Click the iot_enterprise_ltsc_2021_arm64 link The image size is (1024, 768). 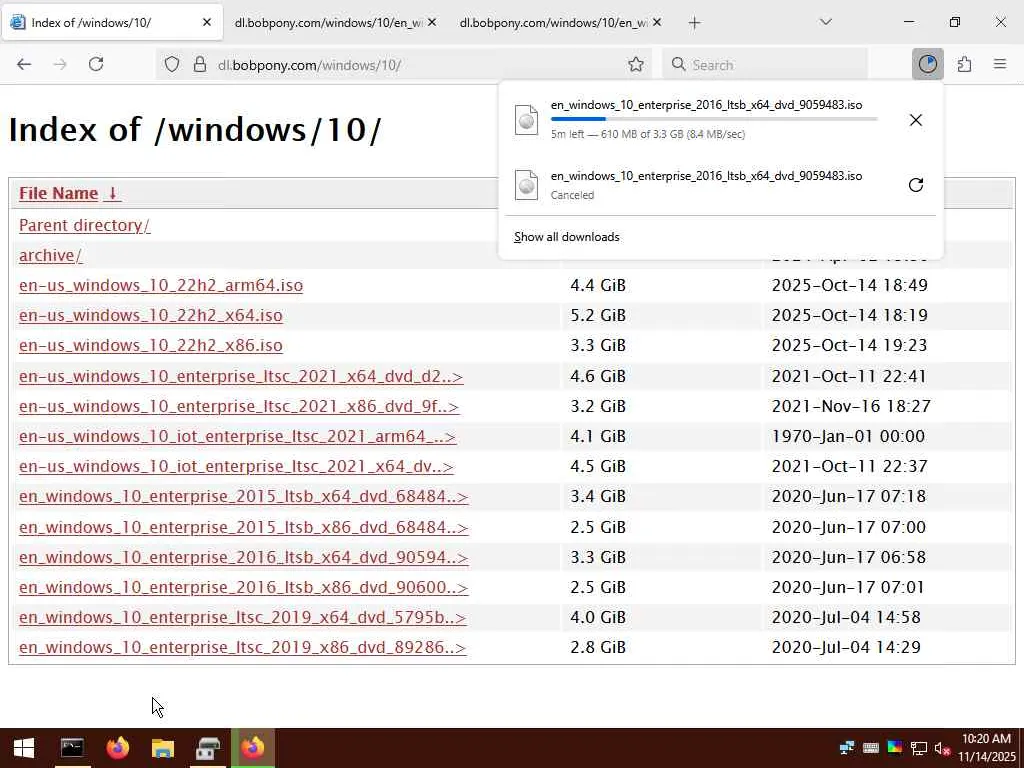coord(237,436)
